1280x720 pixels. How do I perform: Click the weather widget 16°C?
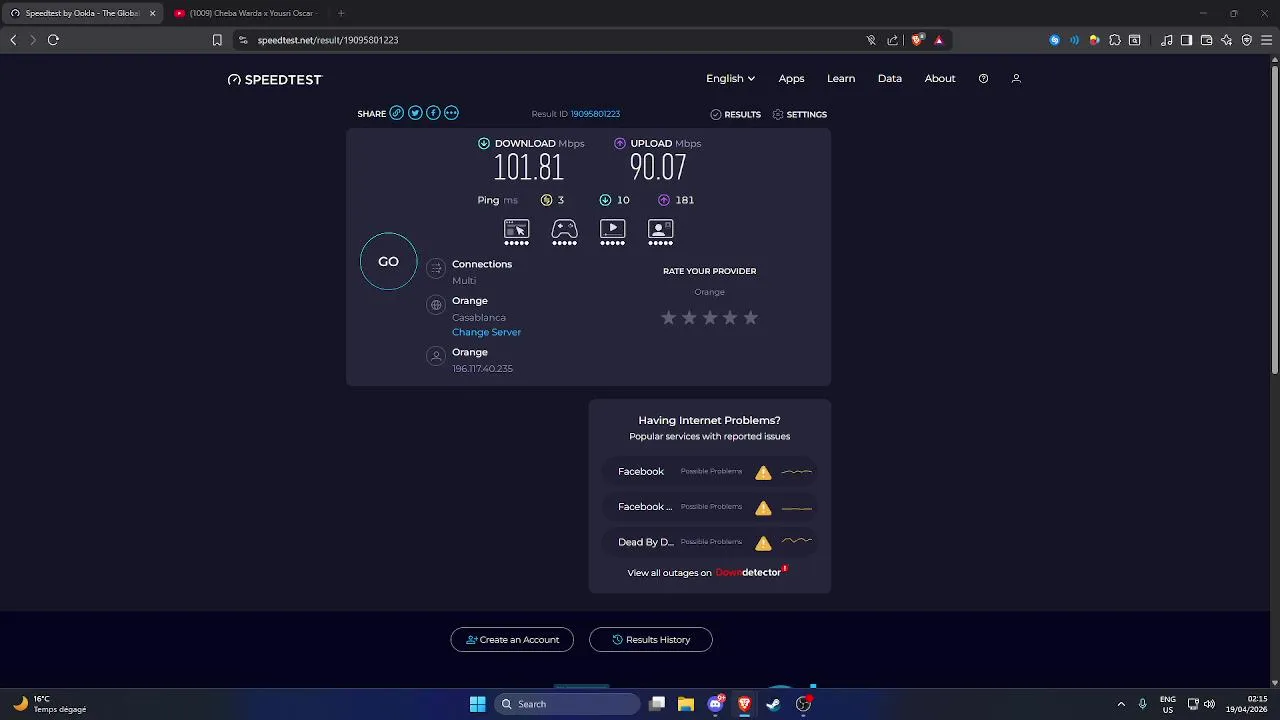(50, 704)
